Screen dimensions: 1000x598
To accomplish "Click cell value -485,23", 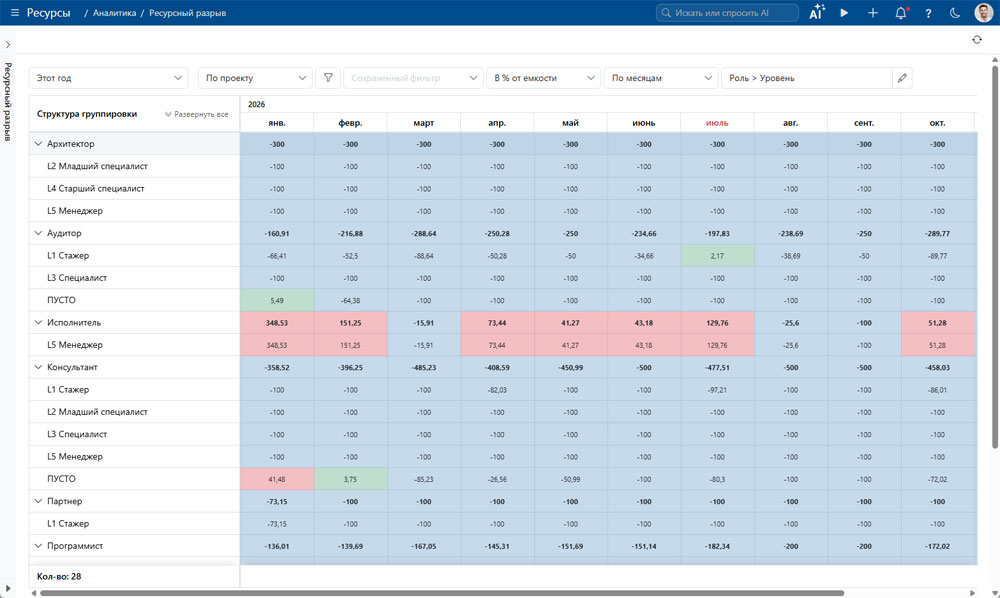I will (x=423, y=367).
